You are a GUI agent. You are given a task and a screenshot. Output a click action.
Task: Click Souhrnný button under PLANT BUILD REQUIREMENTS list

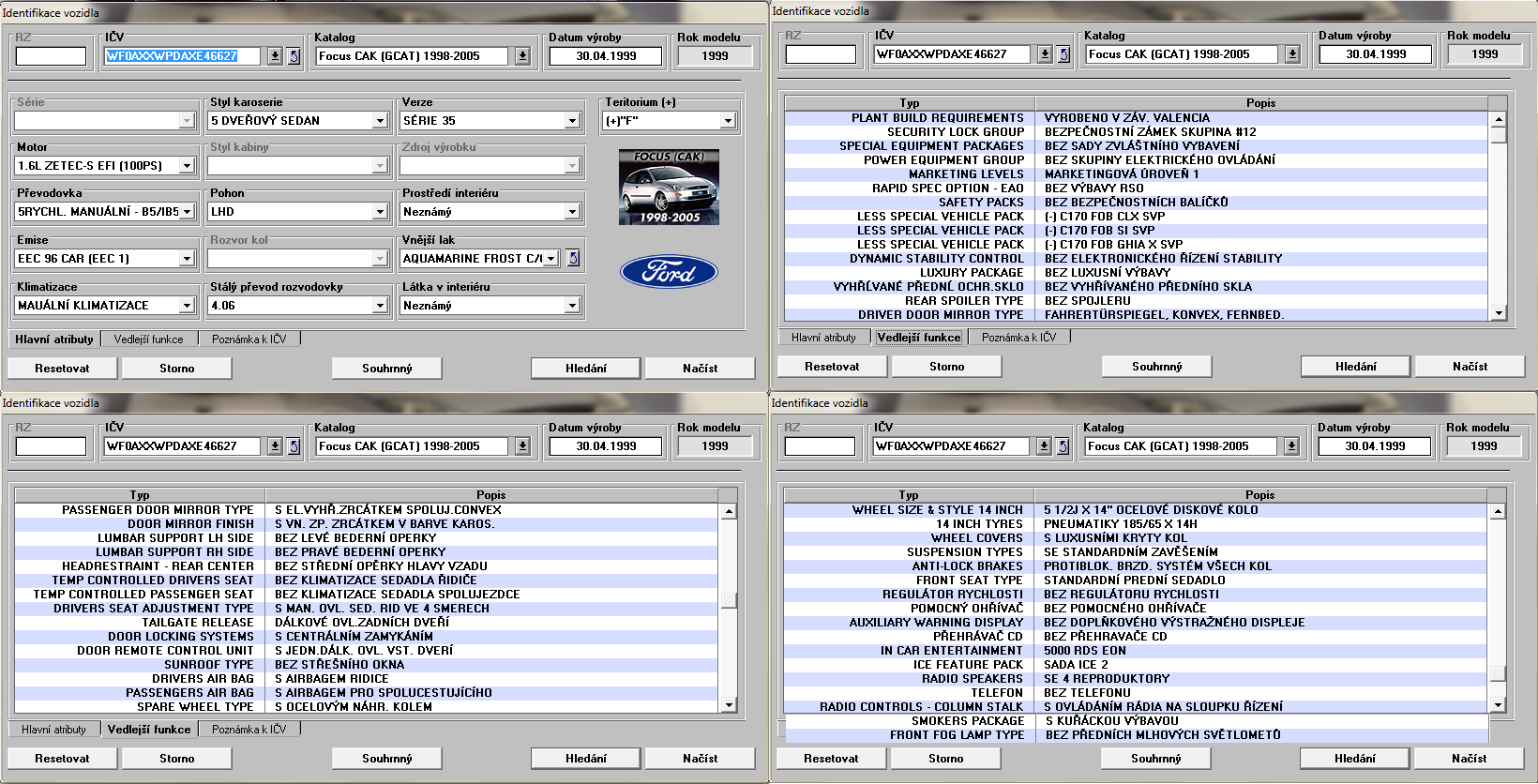pyautogui.click(x=1156, y=367)
